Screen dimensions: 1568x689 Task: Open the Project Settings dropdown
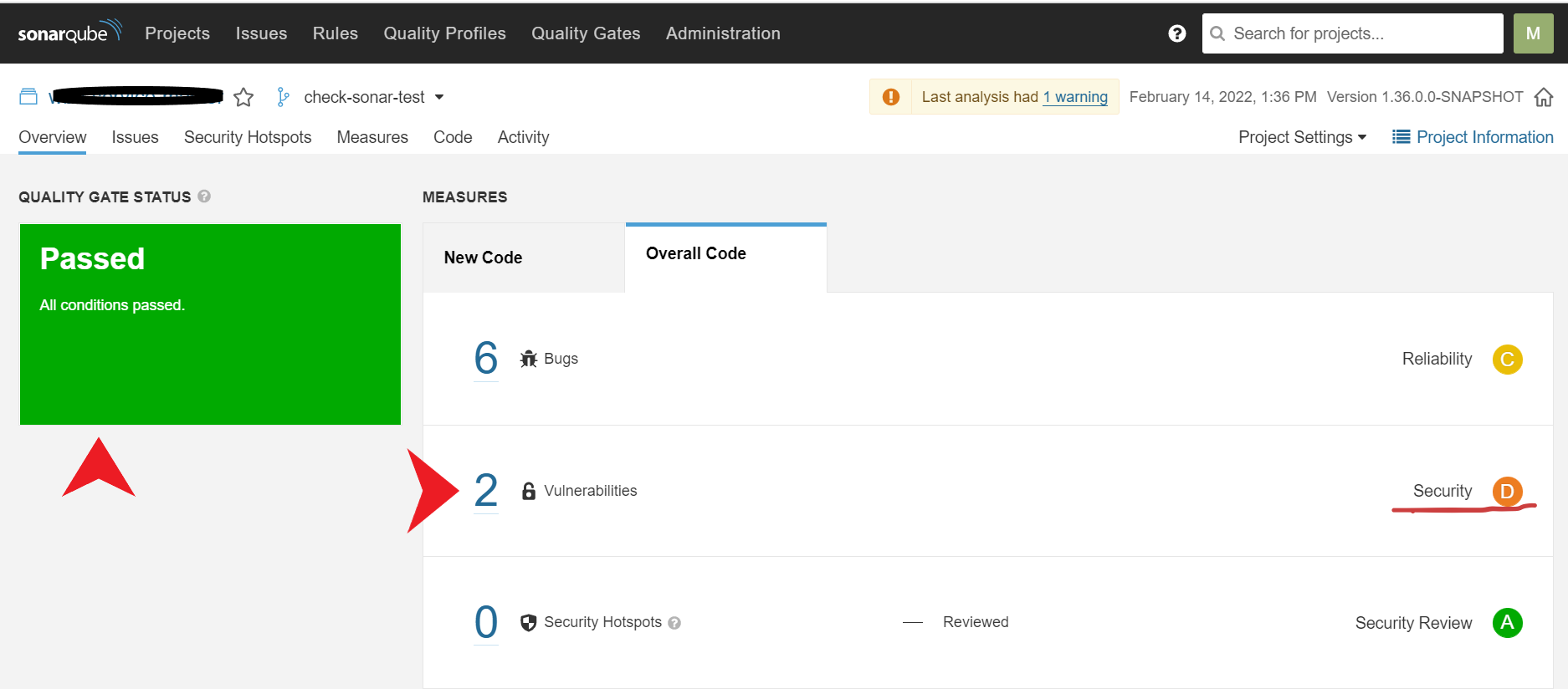(1301, 137)
